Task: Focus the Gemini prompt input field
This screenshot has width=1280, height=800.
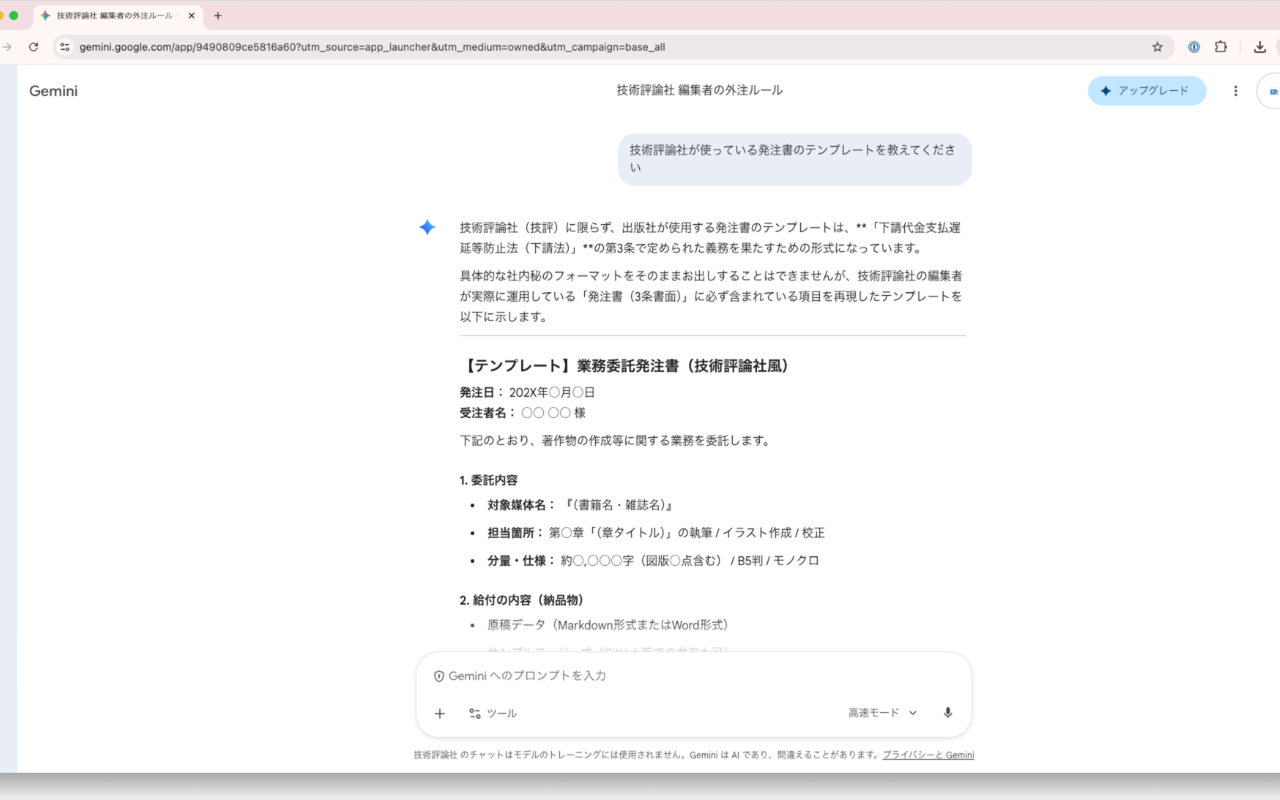Action: pyautogui.click(x=694, y=676)
